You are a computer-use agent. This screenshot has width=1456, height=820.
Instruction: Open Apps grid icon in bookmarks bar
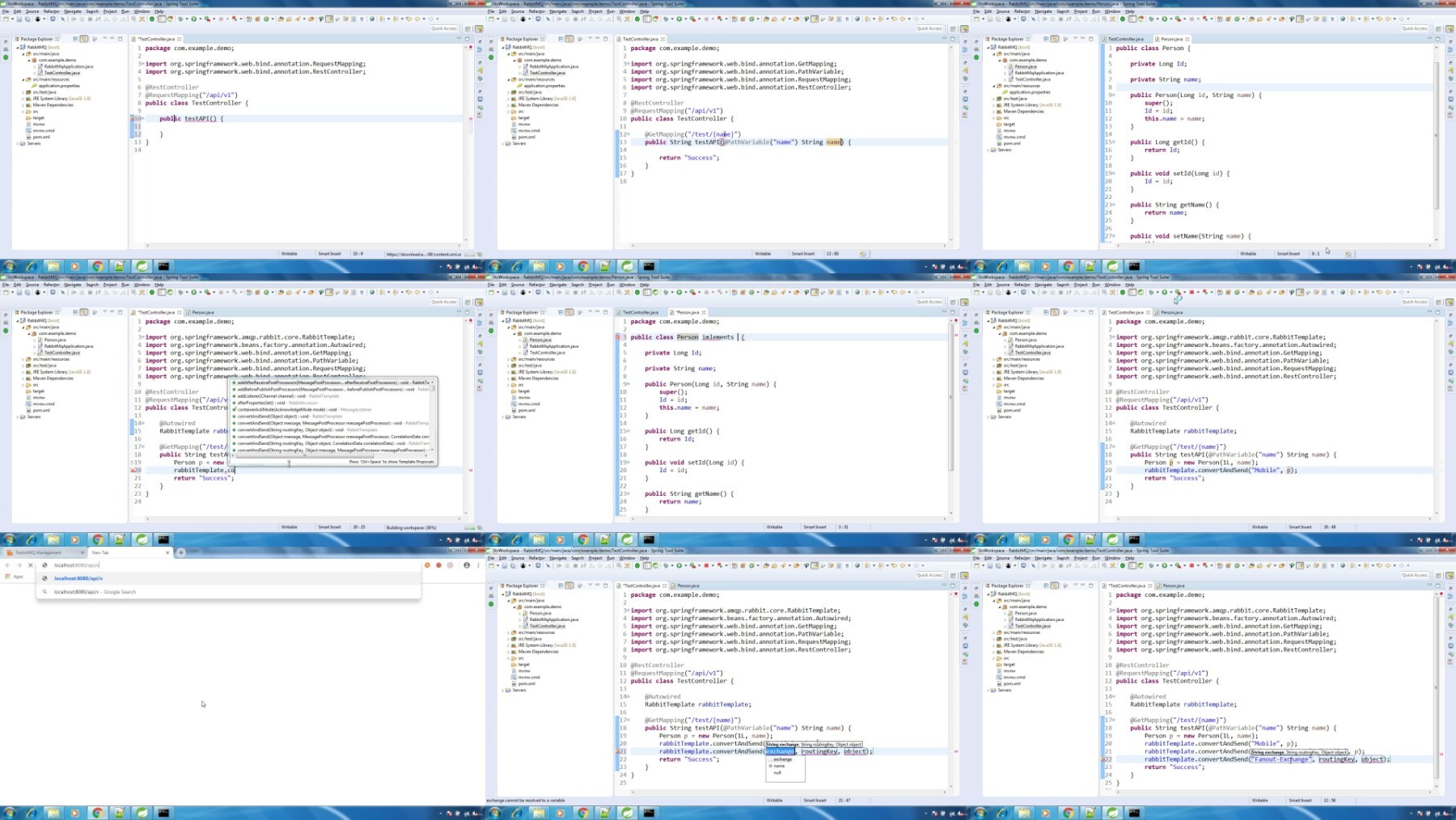coord(8,577)
